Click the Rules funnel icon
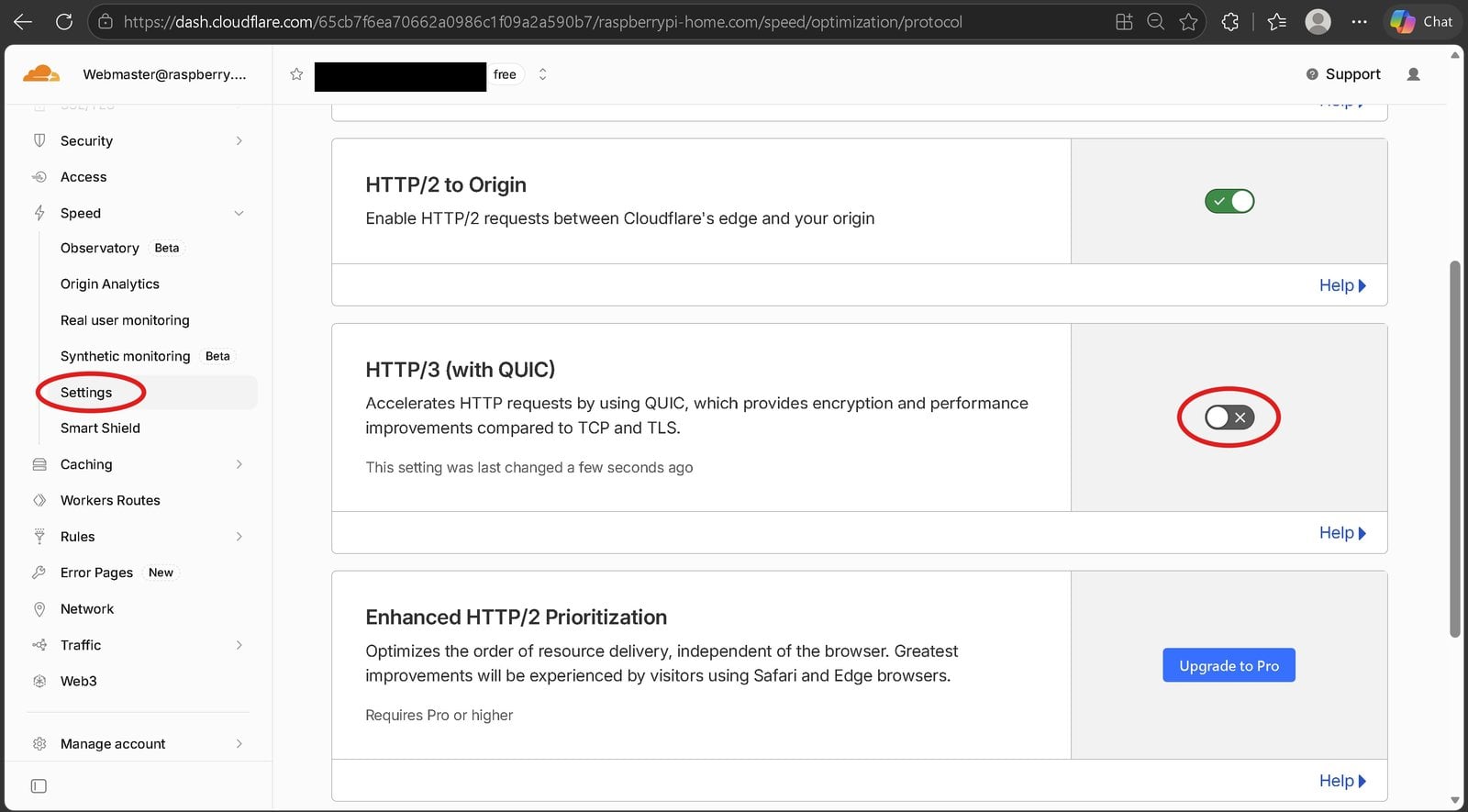Image resolution: width=1468 pixels, height=812 pixels. [x=39, y=537]
